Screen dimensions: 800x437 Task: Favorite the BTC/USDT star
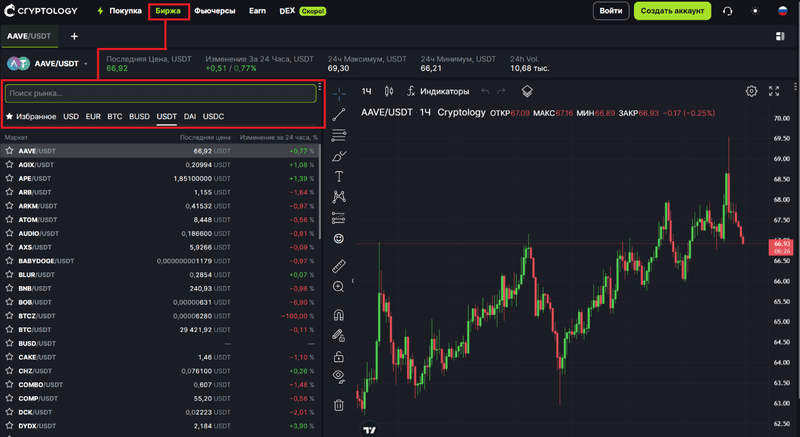(9, 329)
